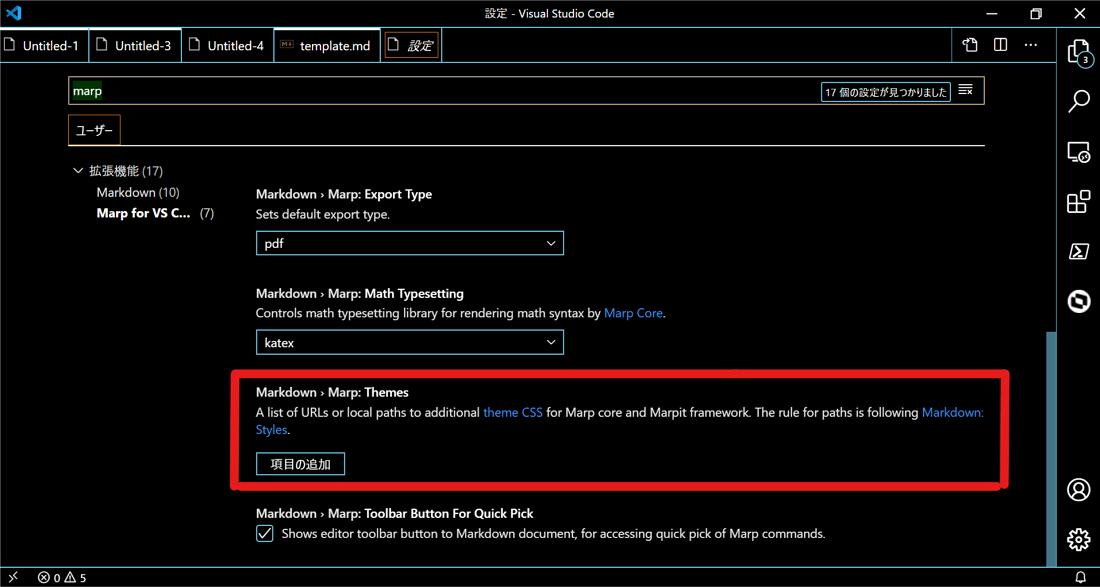Click the circular extension icon below PowerShell
Screen dimensions: 1100x587
(x=1079, y=302)
